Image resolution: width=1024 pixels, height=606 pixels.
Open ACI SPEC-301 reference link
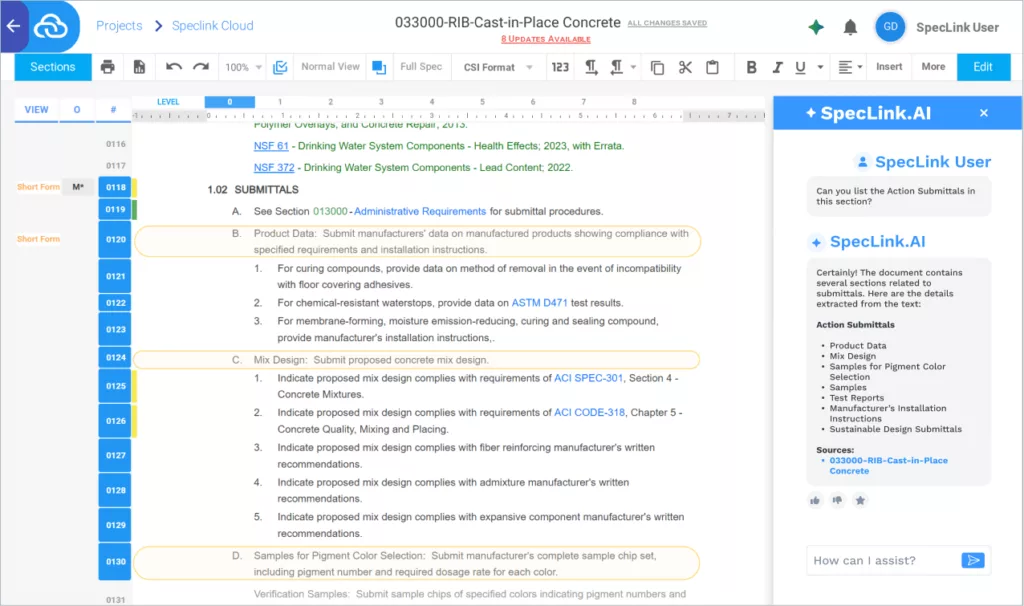coord(588,377)
